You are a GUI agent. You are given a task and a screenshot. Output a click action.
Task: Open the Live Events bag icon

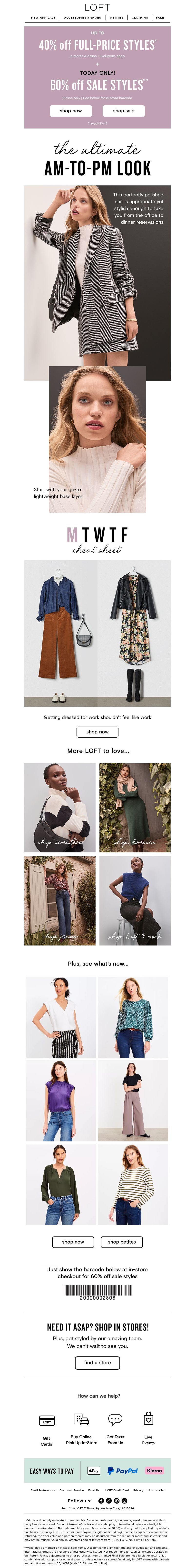(148, 1419)
